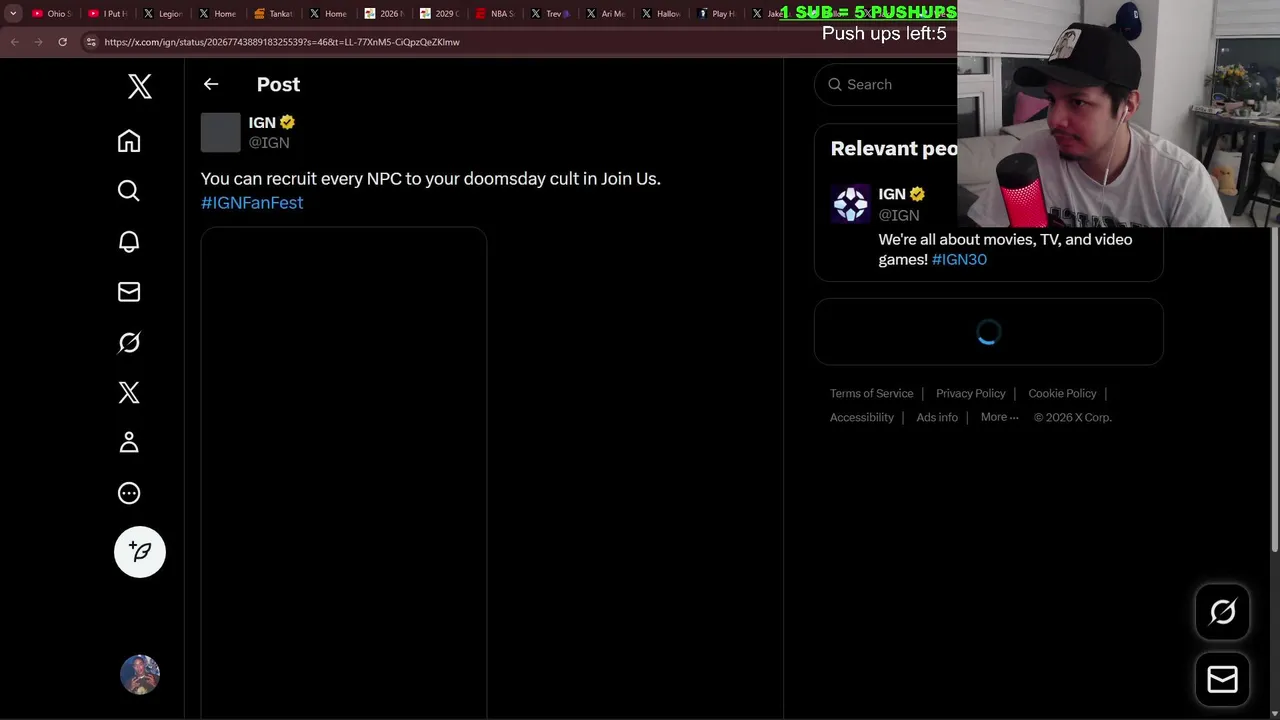Open Accessibility footer link

tap(862, 417)
